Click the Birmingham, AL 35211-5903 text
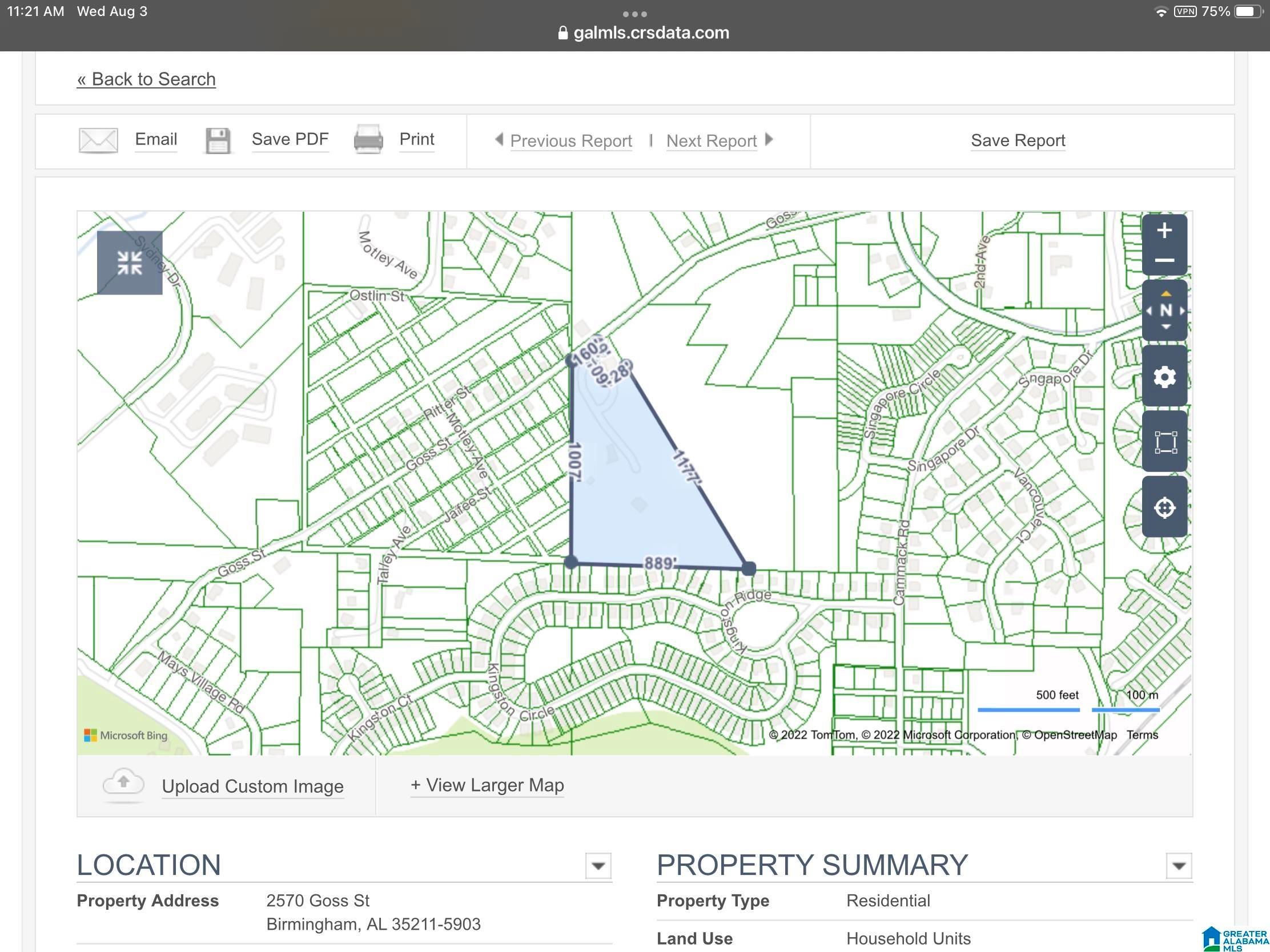Image resolution: width=1270 pixels, height=952 pixels. (x=373, y=924)
